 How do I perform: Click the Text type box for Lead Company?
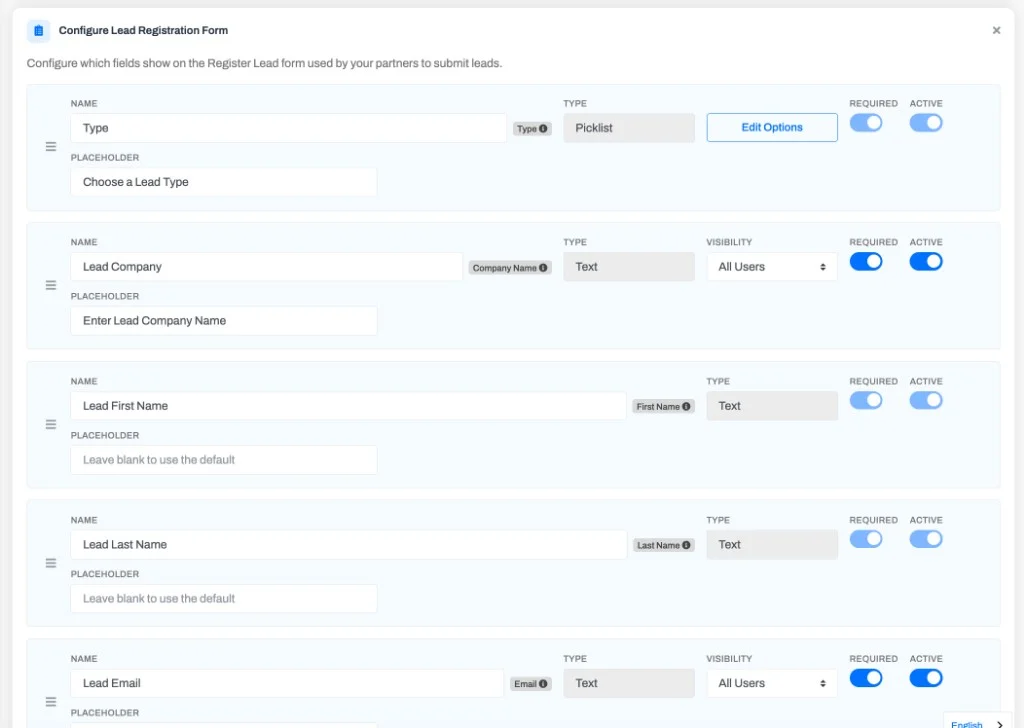tap(629, 267)
